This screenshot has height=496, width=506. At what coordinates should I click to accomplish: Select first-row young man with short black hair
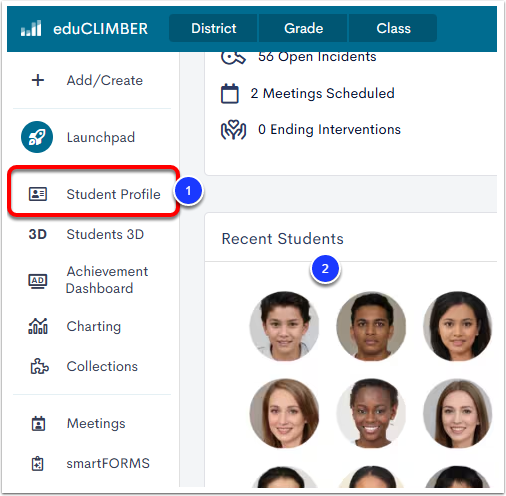[371, 326]
